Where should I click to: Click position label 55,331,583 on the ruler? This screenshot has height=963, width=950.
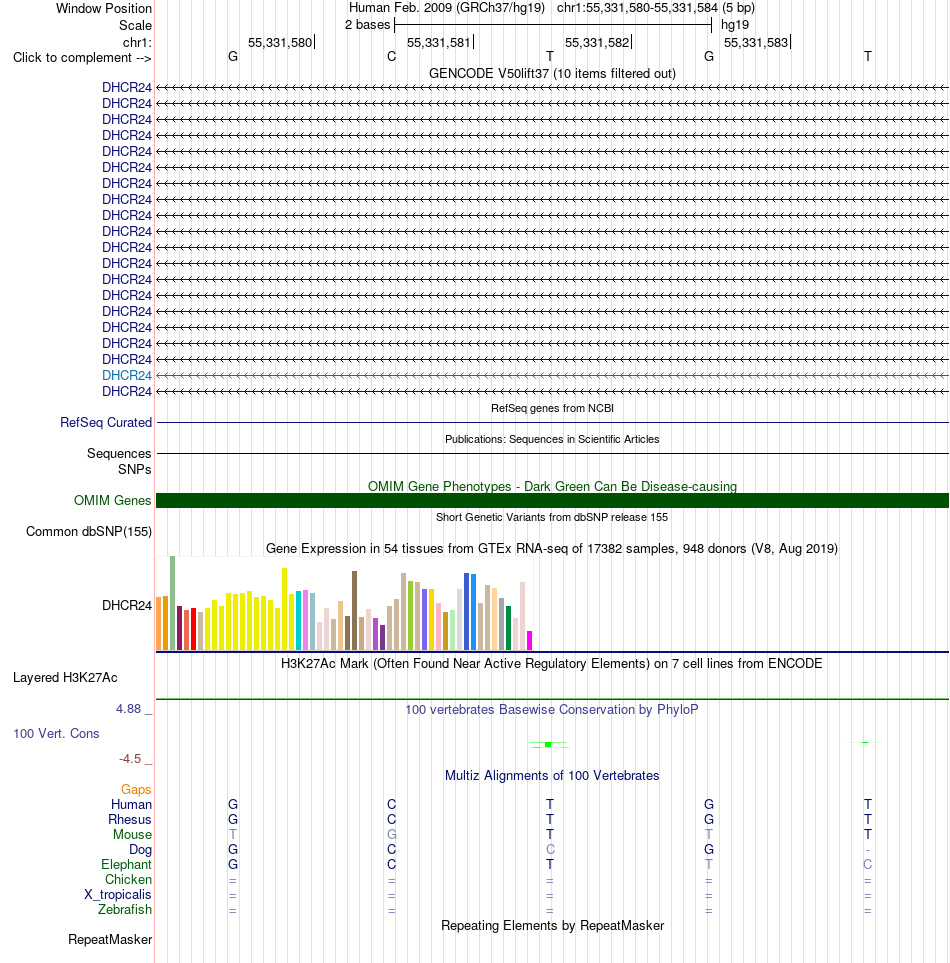[755, 42]
